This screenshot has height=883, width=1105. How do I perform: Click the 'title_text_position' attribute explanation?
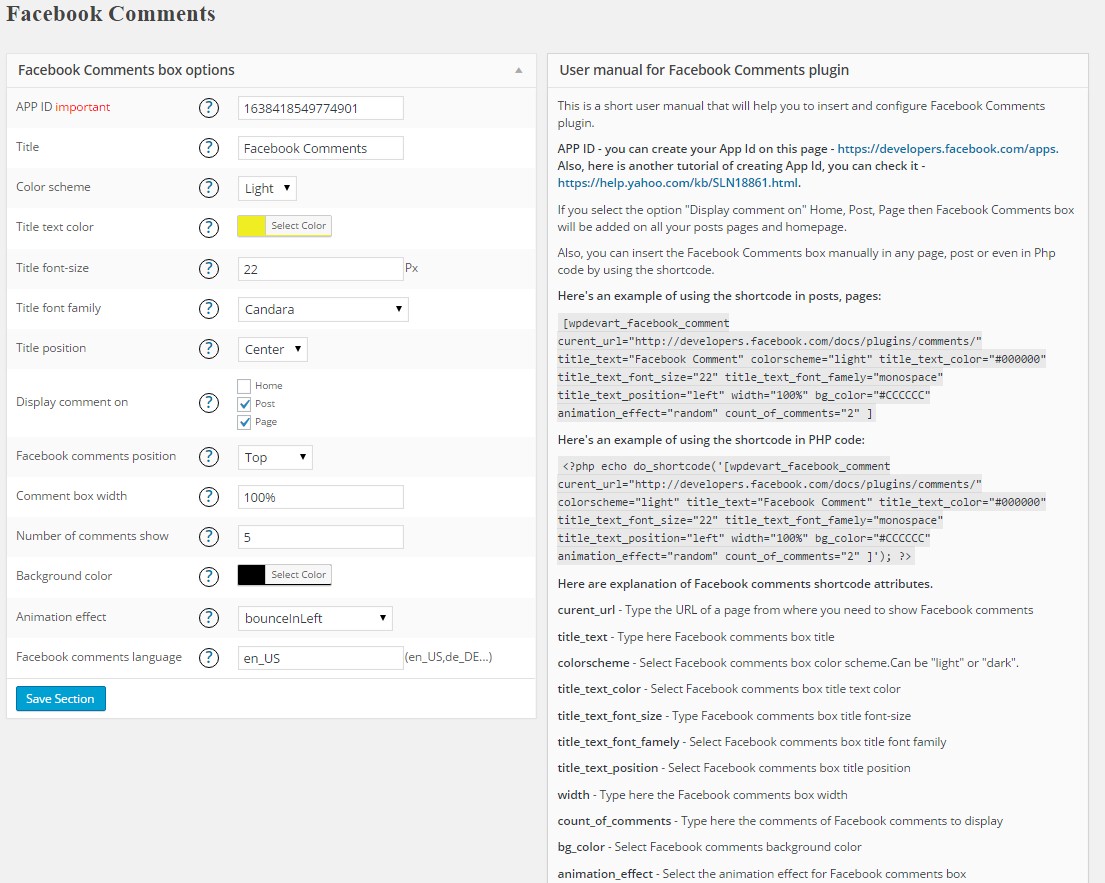[x=734, y=768]
